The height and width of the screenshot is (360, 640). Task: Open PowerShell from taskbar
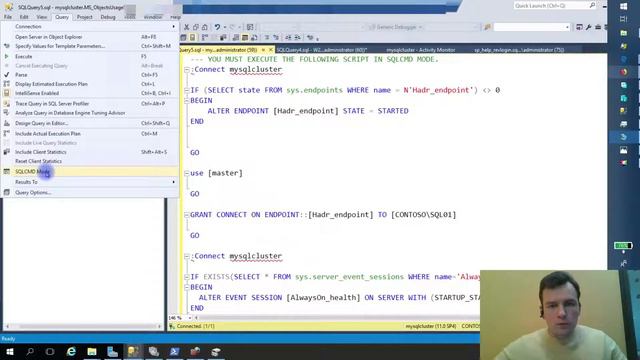(174, 351)
